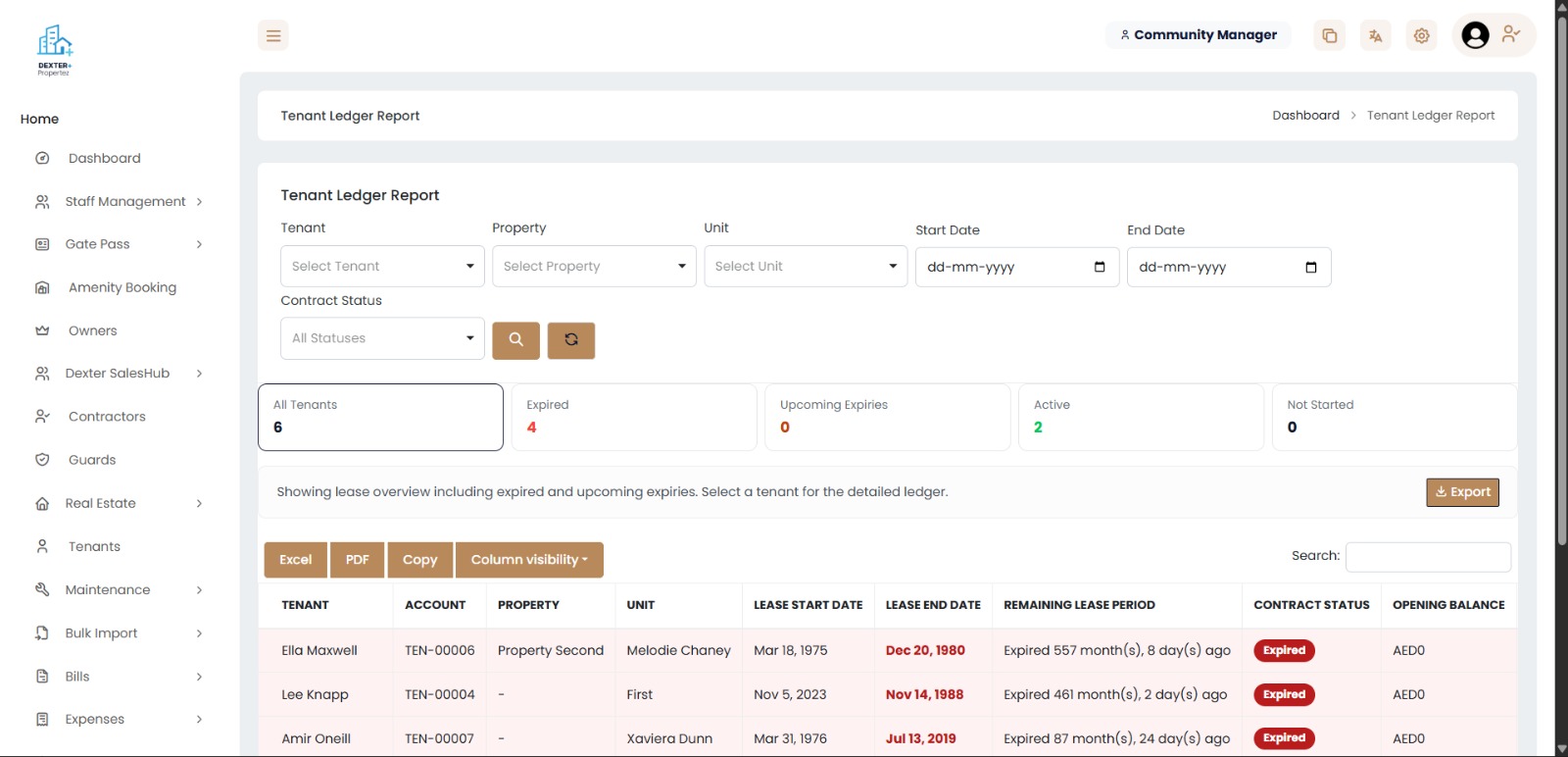Open the Select Tenant dropdown
This screenshot has width=1568, height=757.
coord(382,267)
